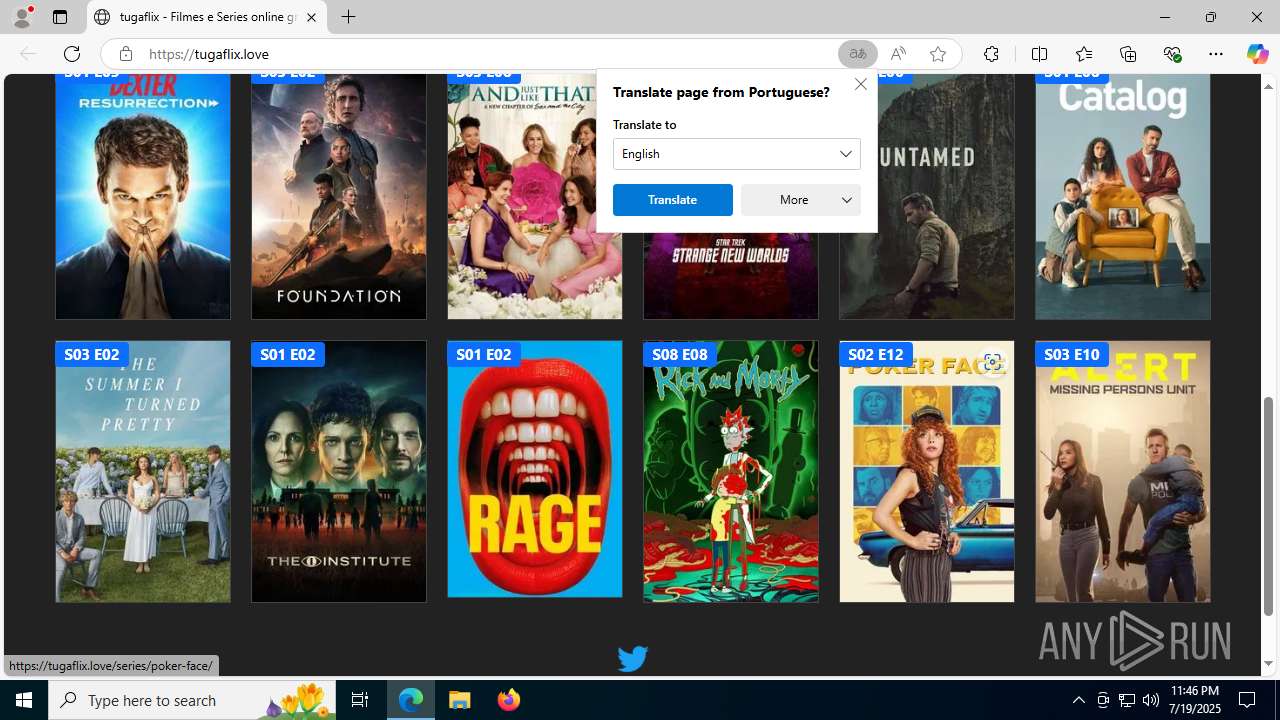This screenshot has height=720, width=1280.
Task: Click the Twitter bird icon
Action: click(x=632, y=658)
